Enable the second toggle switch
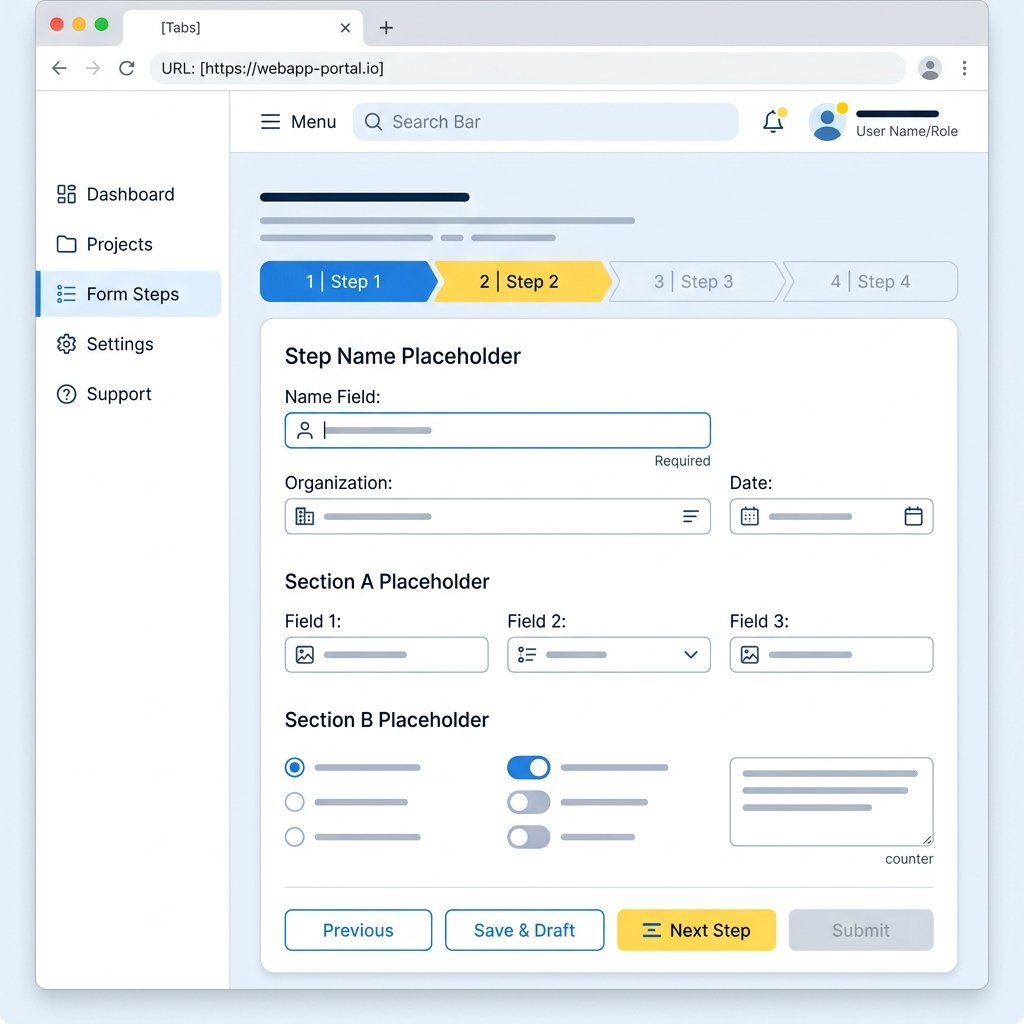Viewport: 1024px width, 1024px height. pyautogui.click(x=528, y=802)
